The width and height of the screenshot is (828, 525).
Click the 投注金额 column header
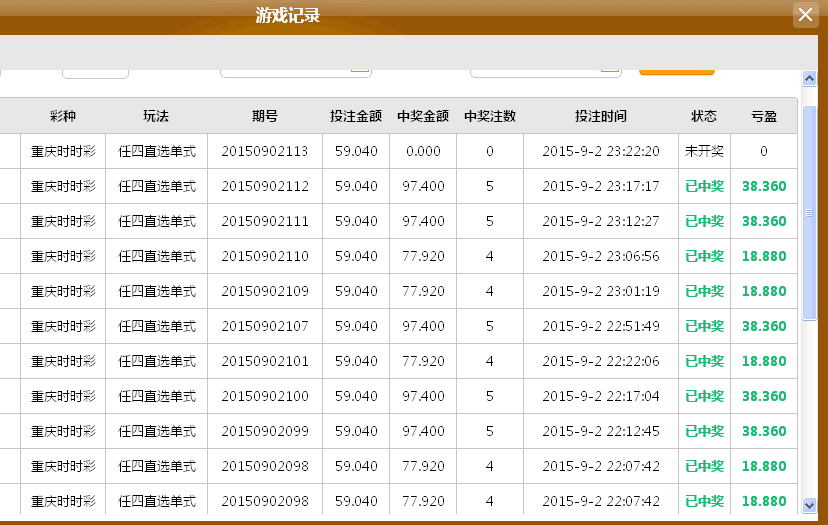coord(356,116)
